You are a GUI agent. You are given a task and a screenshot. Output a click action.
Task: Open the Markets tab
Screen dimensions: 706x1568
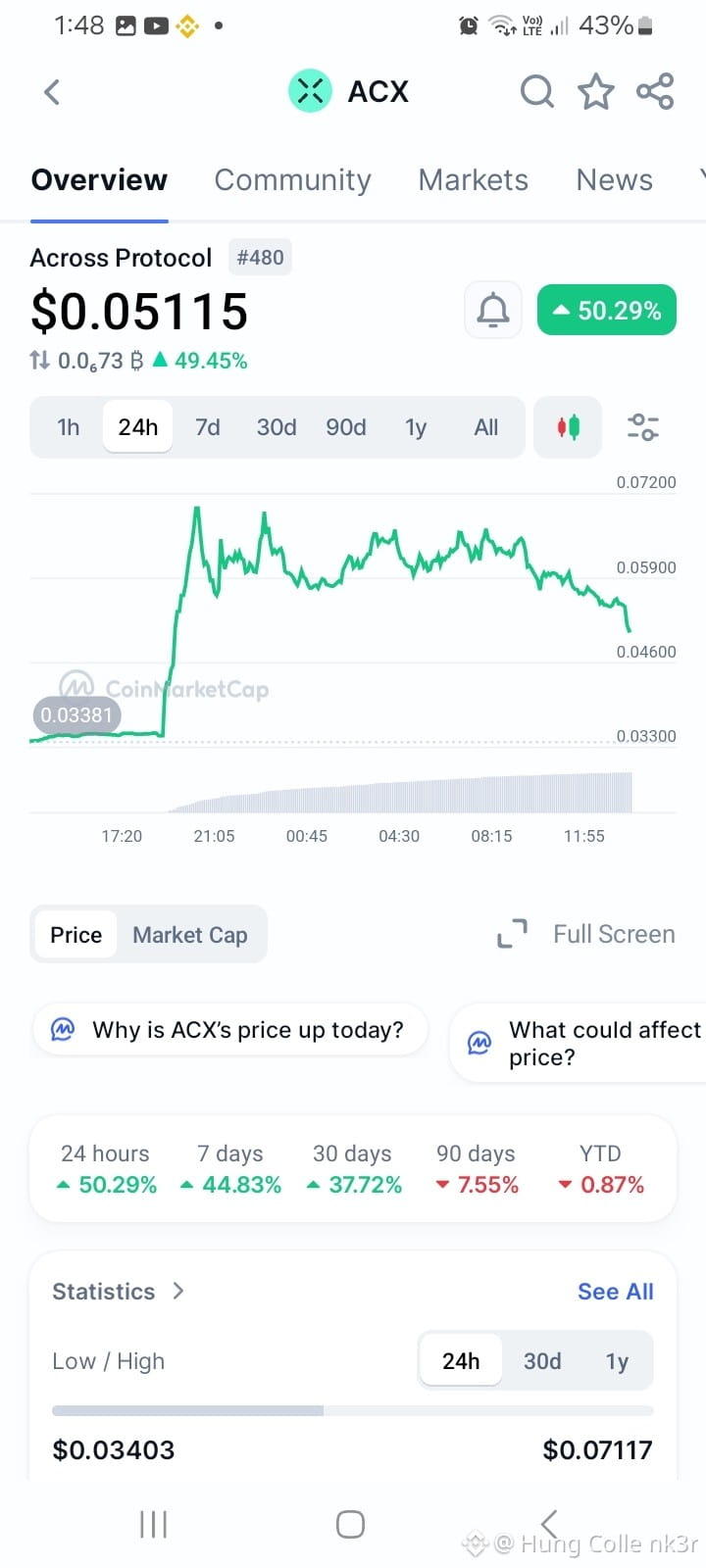pyautogui.click(x=473, y=180)
